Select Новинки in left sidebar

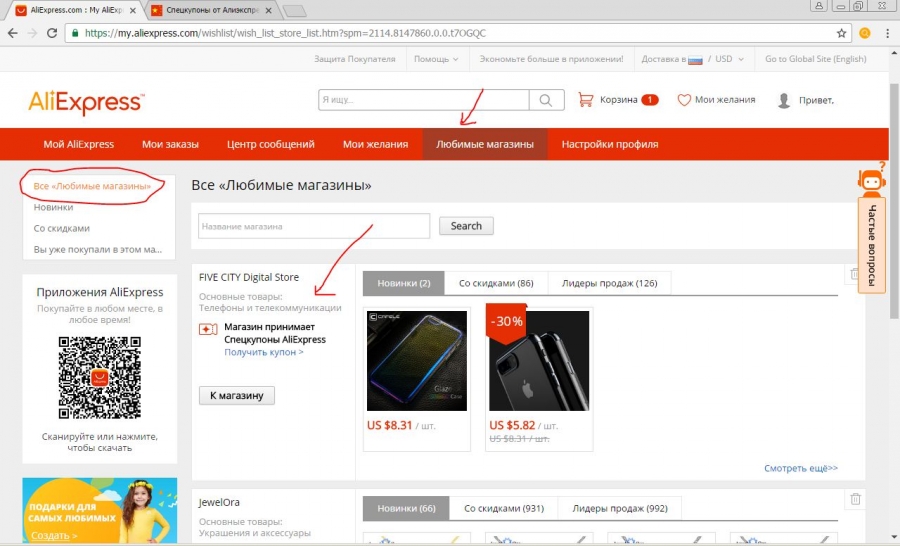53,207
